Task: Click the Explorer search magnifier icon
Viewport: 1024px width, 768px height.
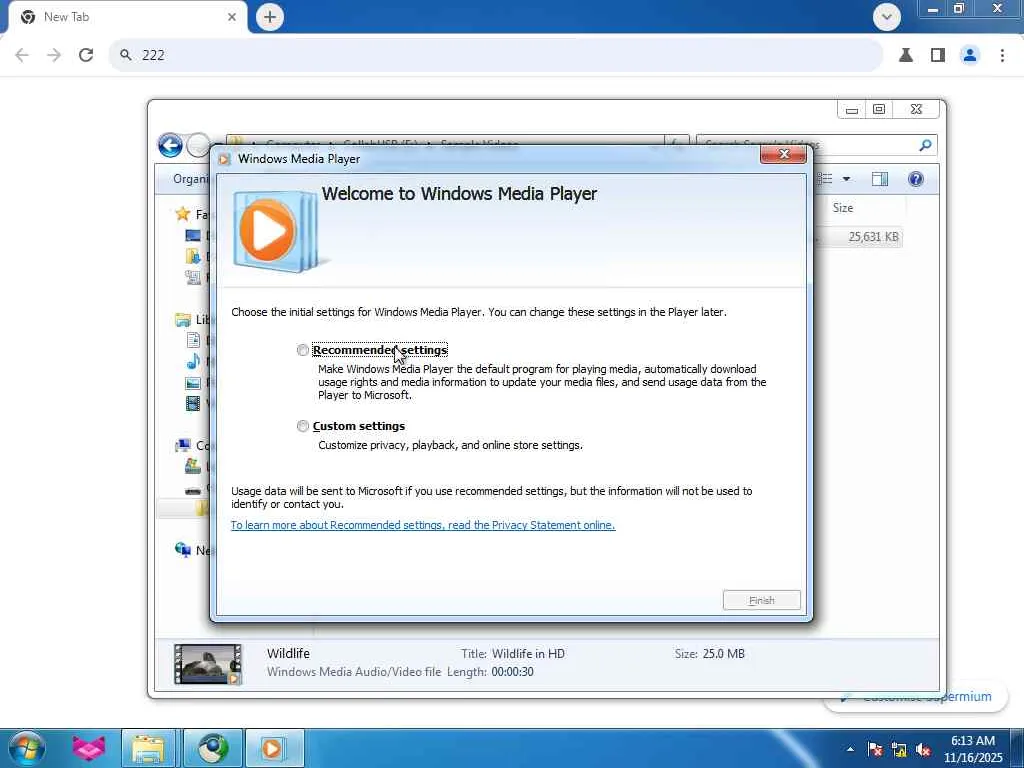Action: 925,145
